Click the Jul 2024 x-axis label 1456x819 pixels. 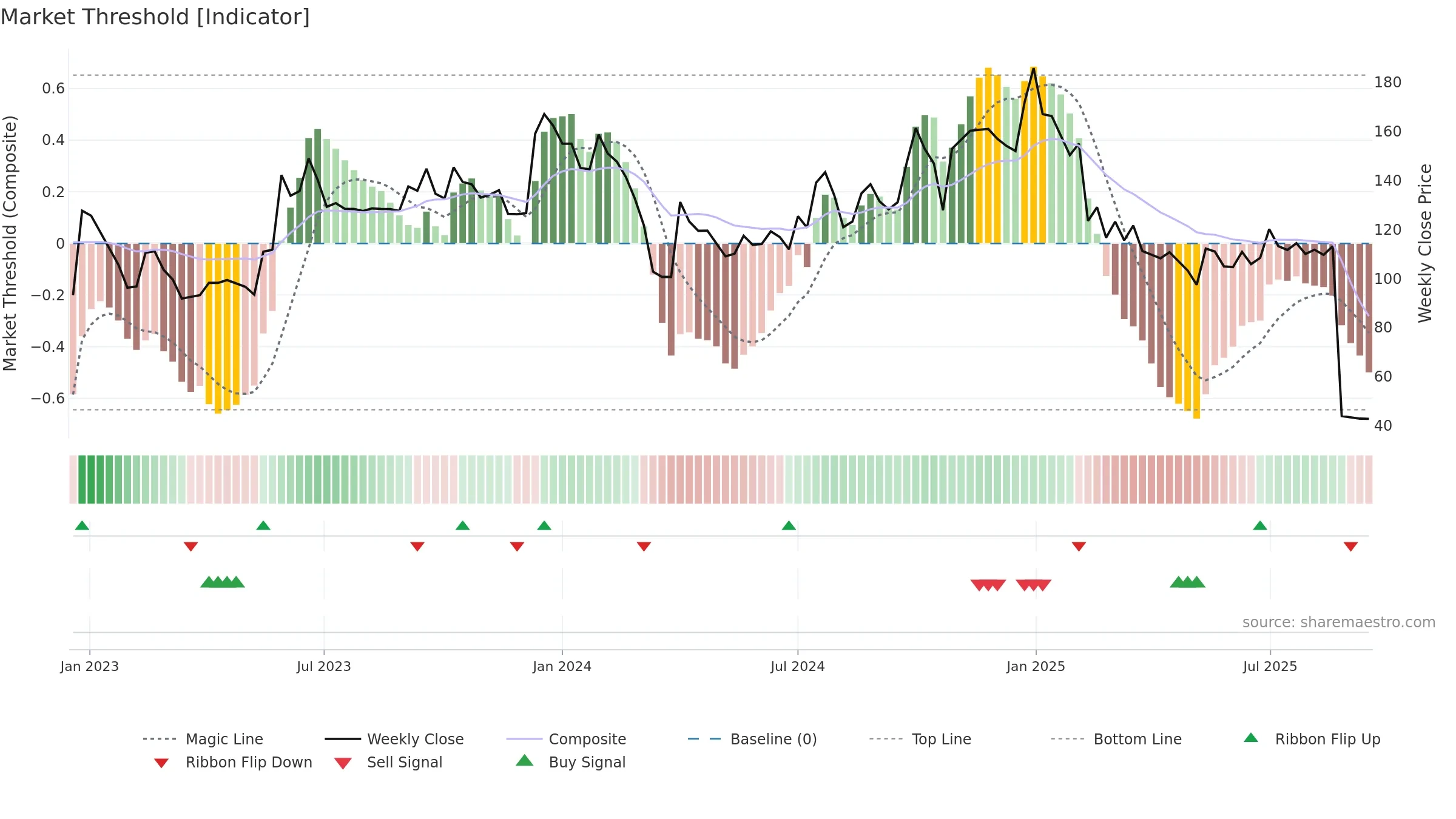[798, 667]
